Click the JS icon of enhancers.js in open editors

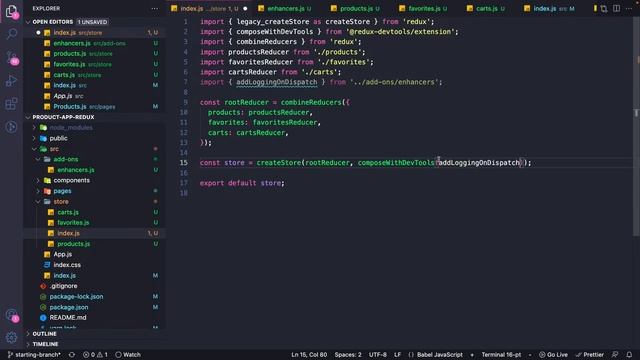(x=47, y=43)
